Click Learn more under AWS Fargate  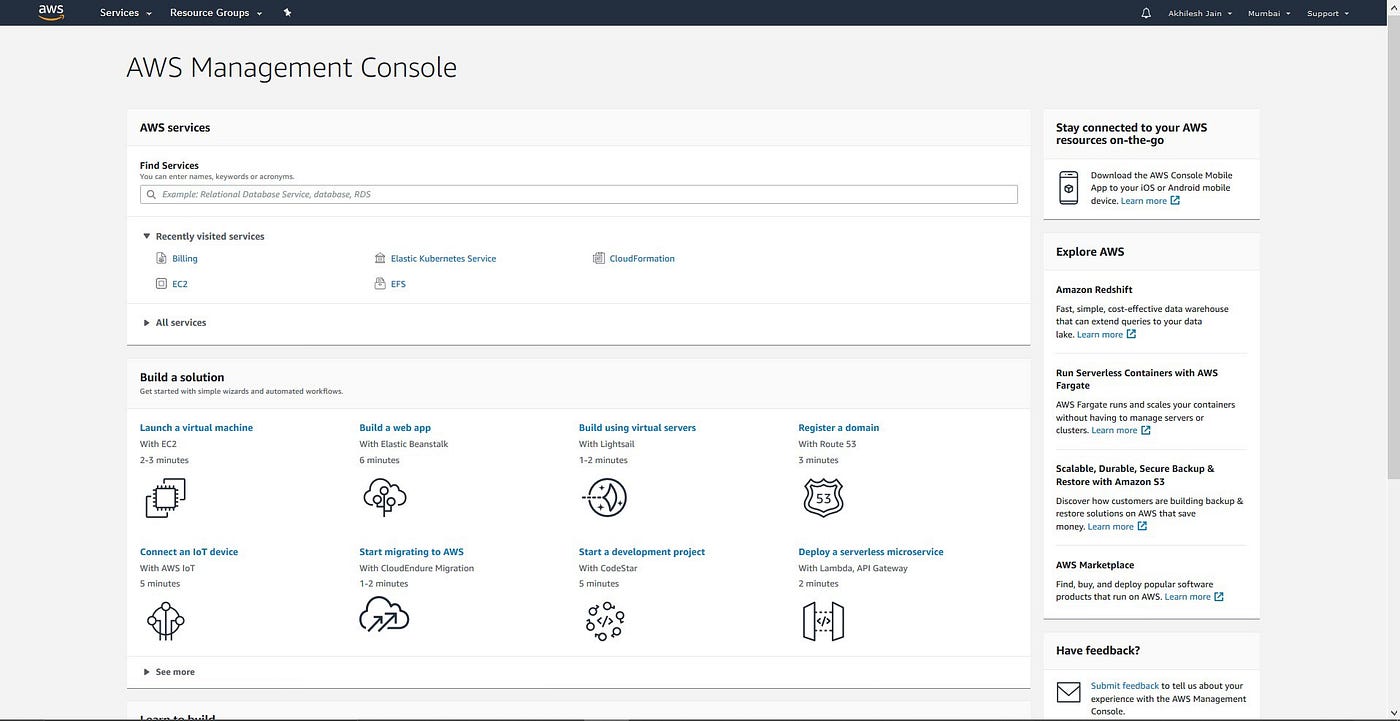click(1114, 430)
